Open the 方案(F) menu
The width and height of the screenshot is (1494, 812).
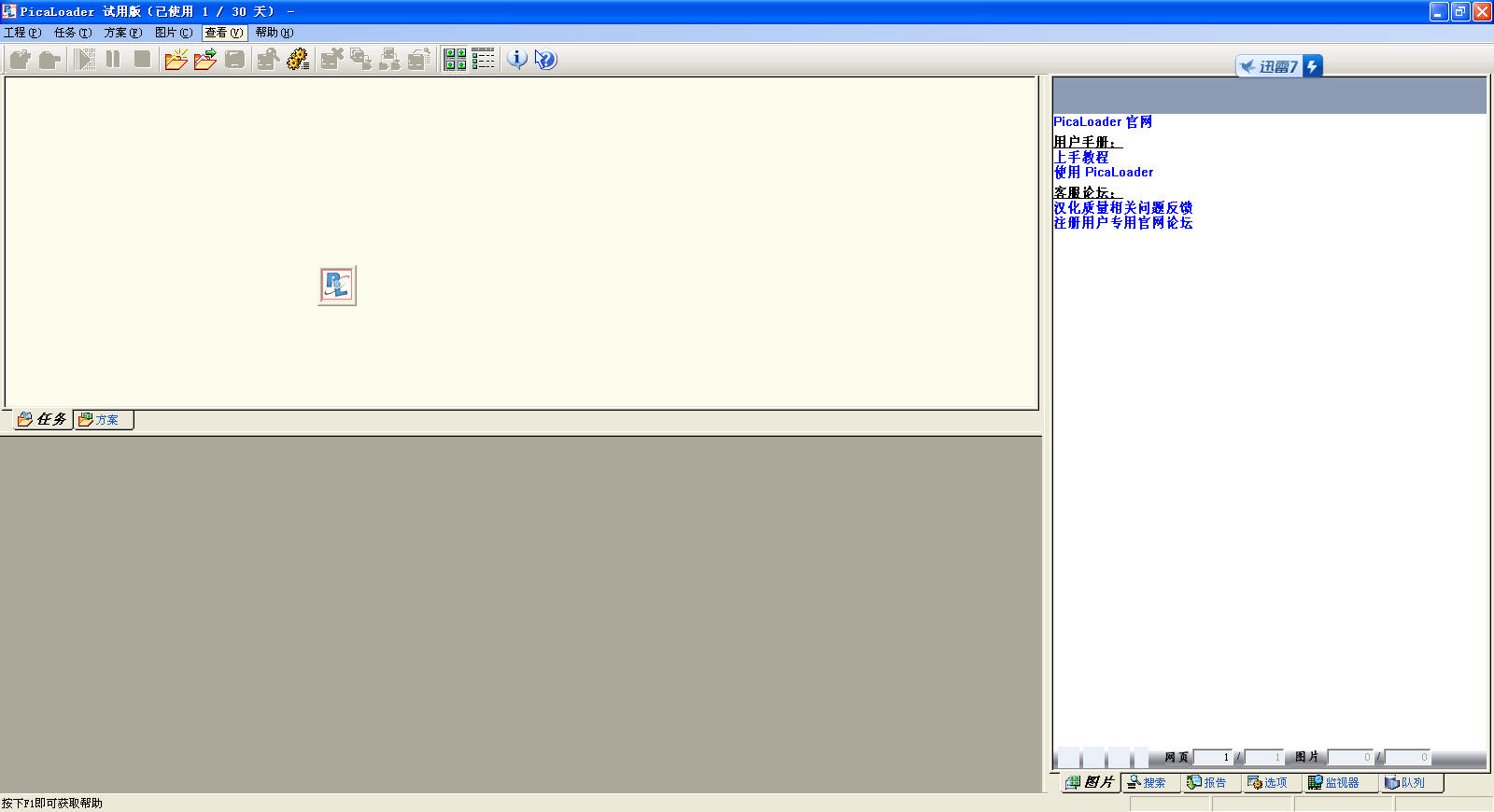[123, 33]
